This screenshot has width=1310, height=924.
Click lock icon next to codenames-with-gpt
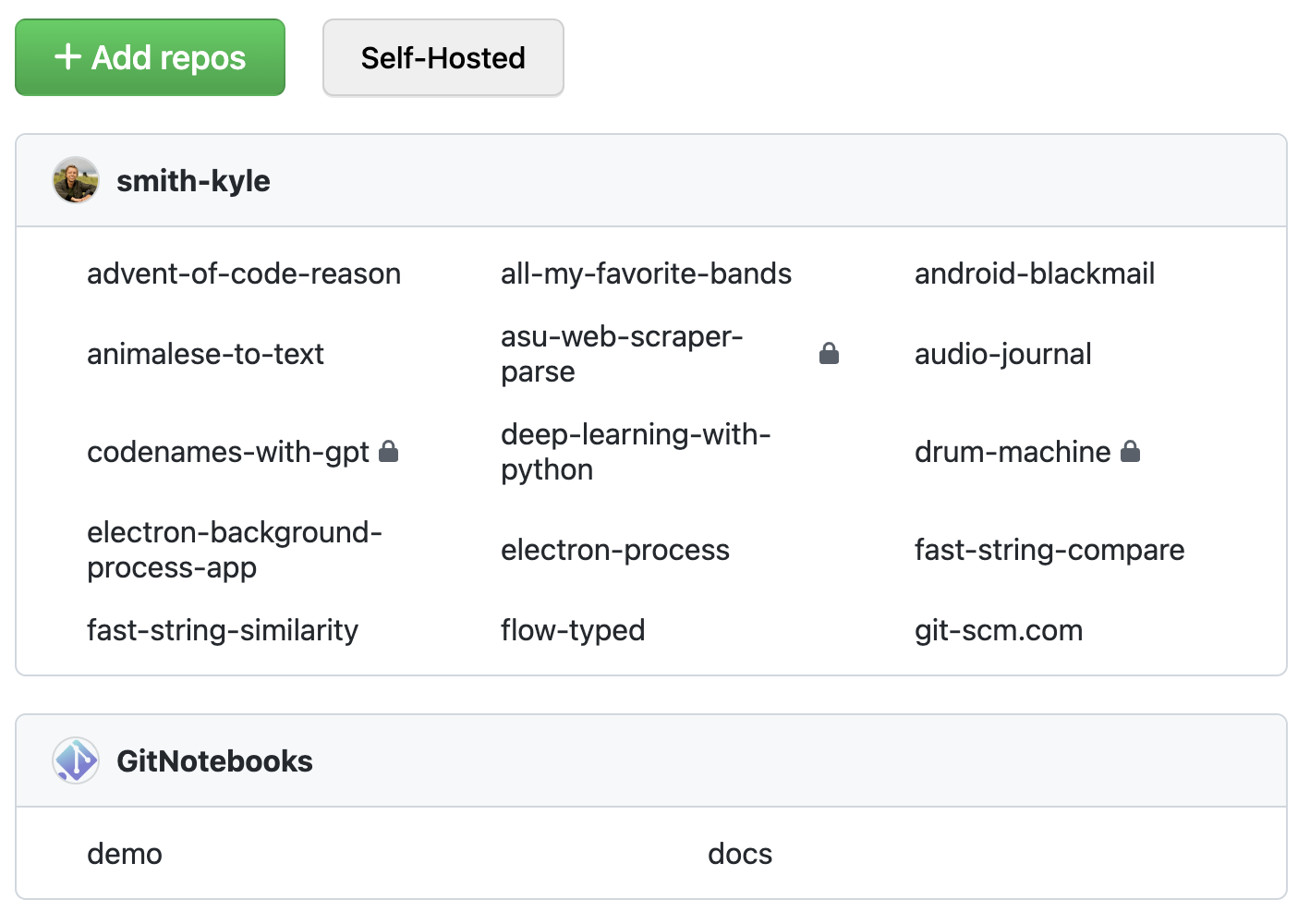point(389,452)
